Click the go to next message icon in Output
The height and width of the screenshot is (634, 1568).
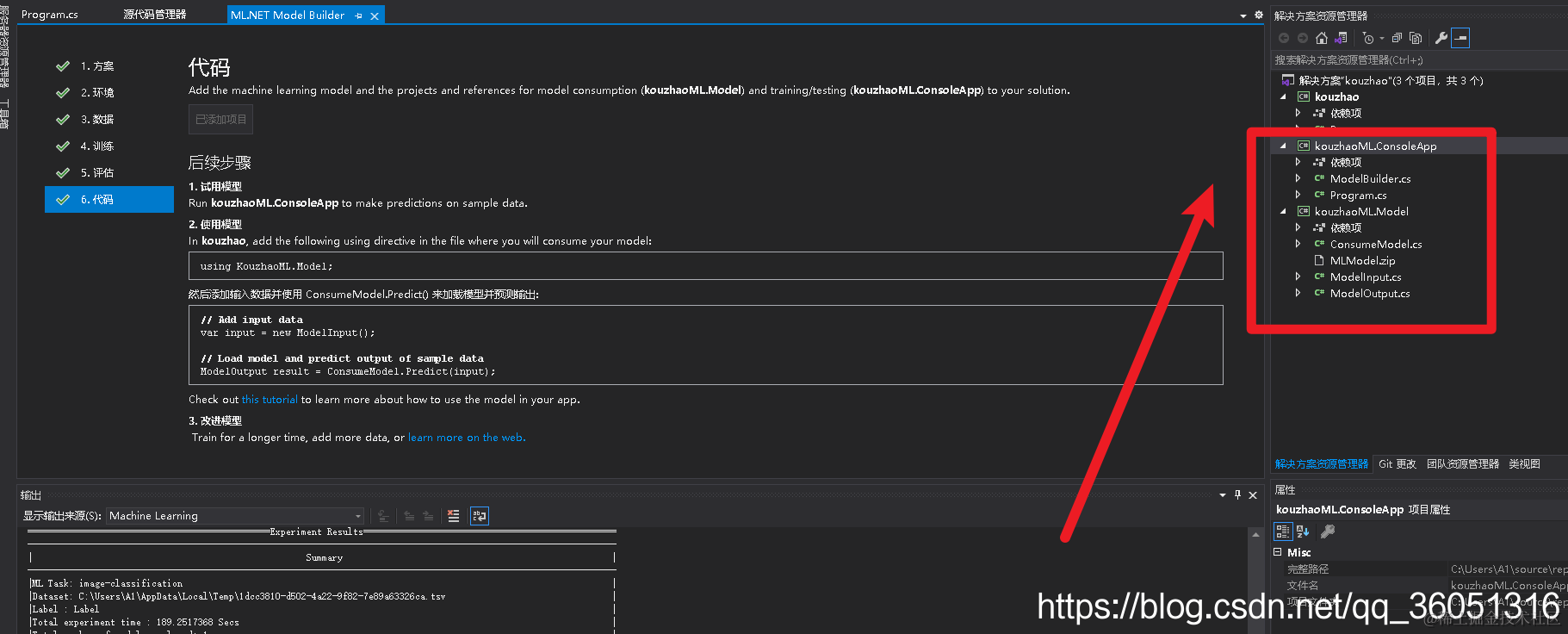(428, 516)
